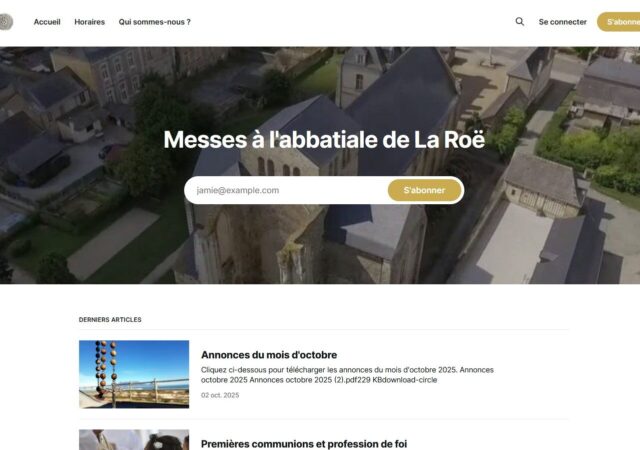The height and width of the screenshot is (450, 640).
Task: Open the 'Qui sommes-nous ?' page
Action: [x=154, y=21]
